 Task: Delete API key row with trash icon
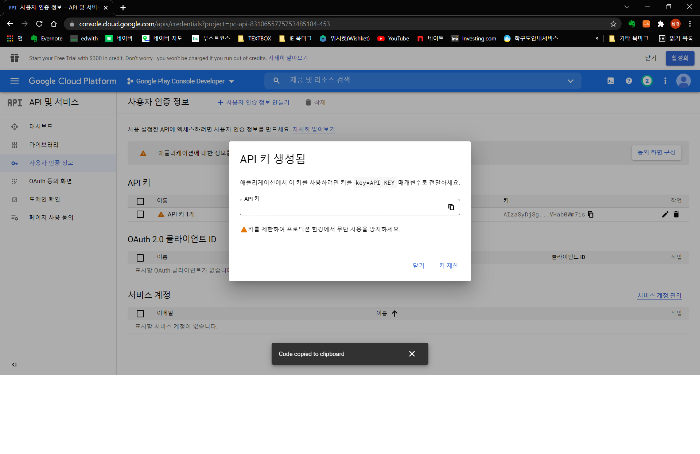[676, 214]
